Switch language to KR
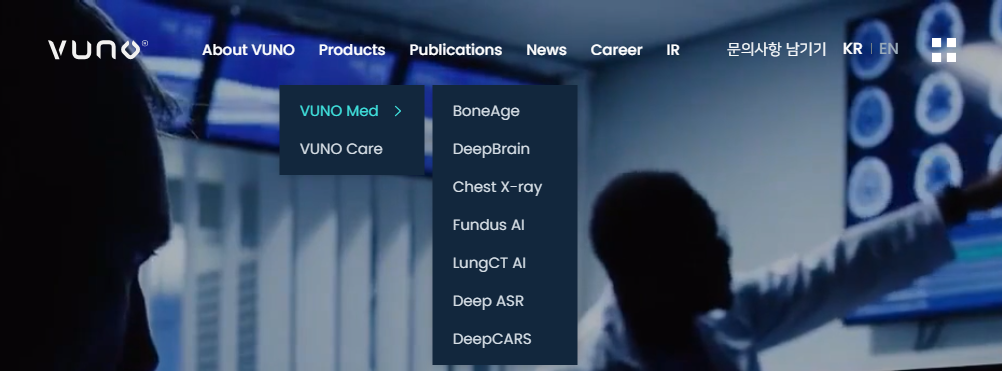The image size is (1002, 371). pos(852,49)
